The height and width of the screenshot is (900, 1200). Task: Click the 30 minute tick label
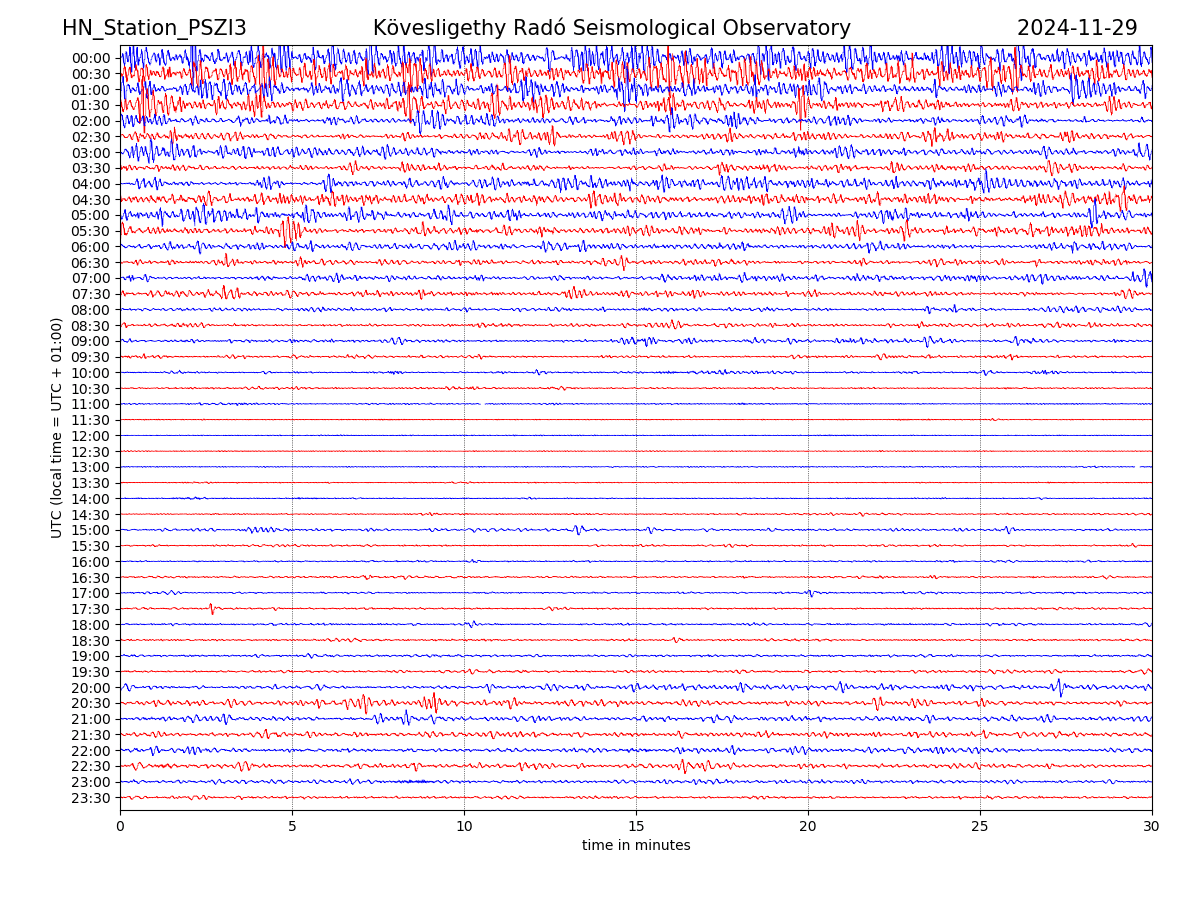pyautogui.click(x=1152, y=827)
